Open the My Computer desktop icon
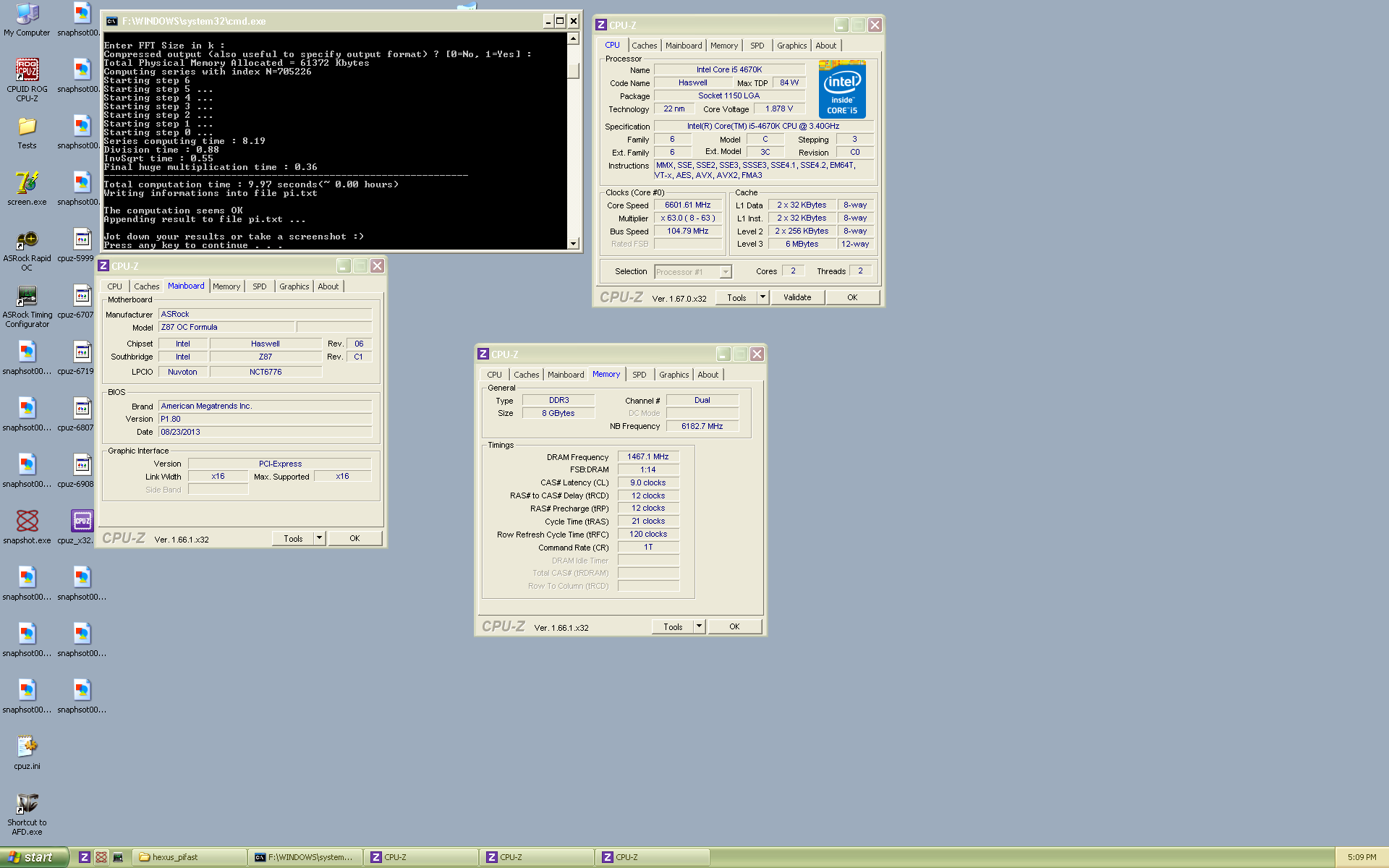 coord(27,20)
